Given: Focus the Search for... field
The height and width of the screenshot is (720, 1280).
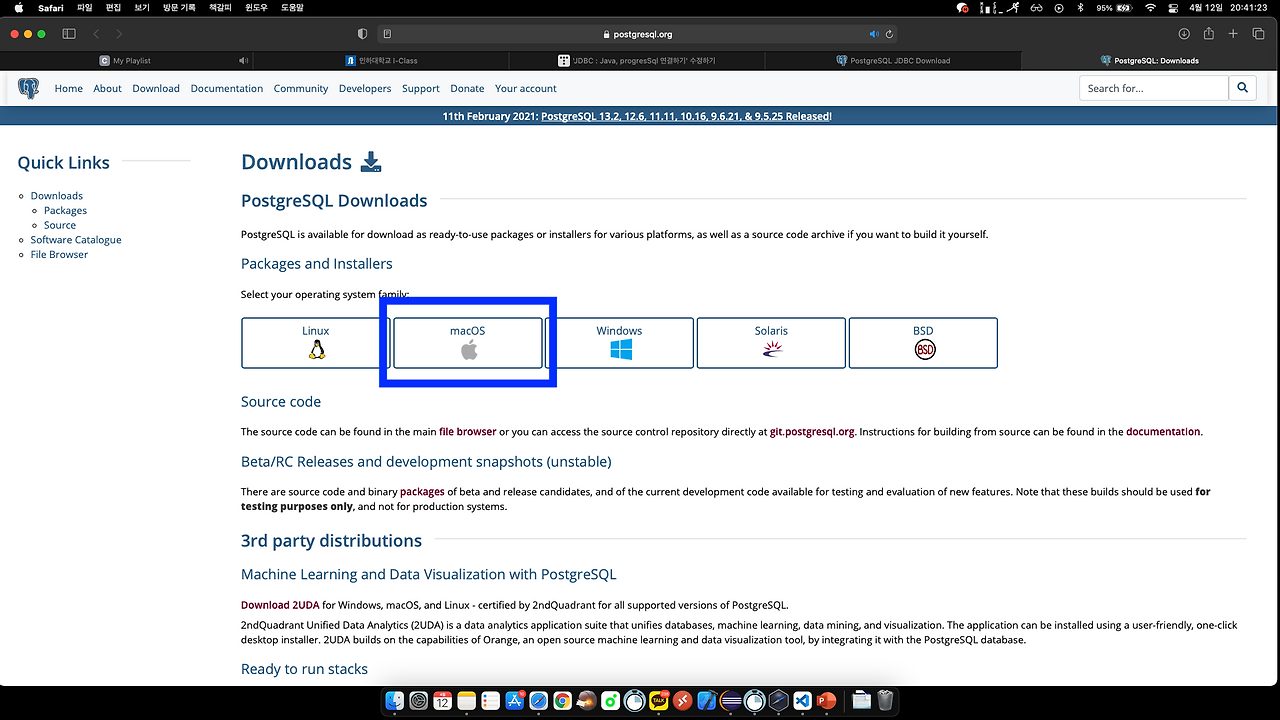Looking at the screenshot, I should pos(1154,88).
